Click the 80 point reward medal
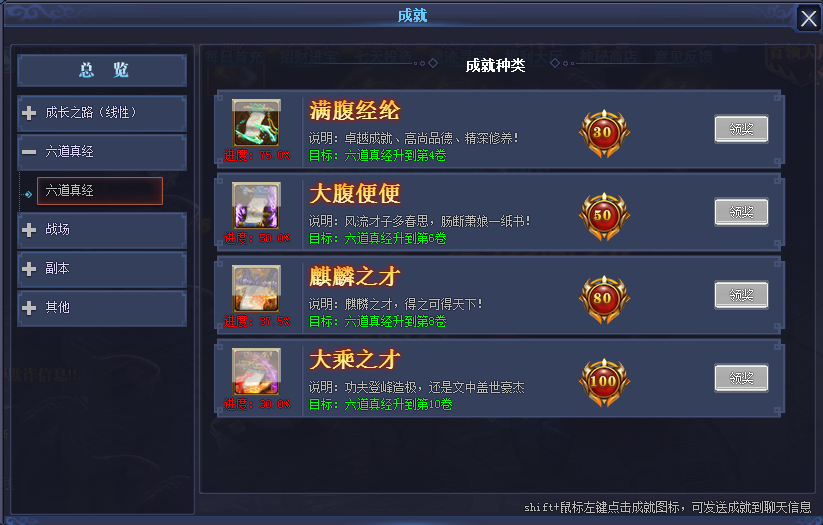The height and width of the screenshot is (525, 823). pyautogui.click(x=604, y=299)
